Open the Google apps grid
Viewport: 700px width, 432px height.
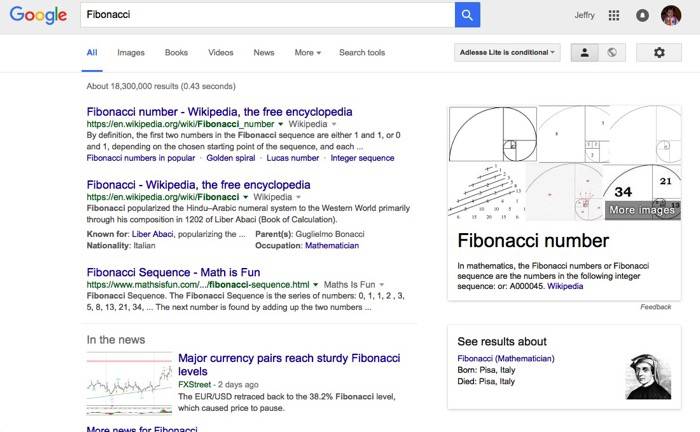(x=614, y=15)
